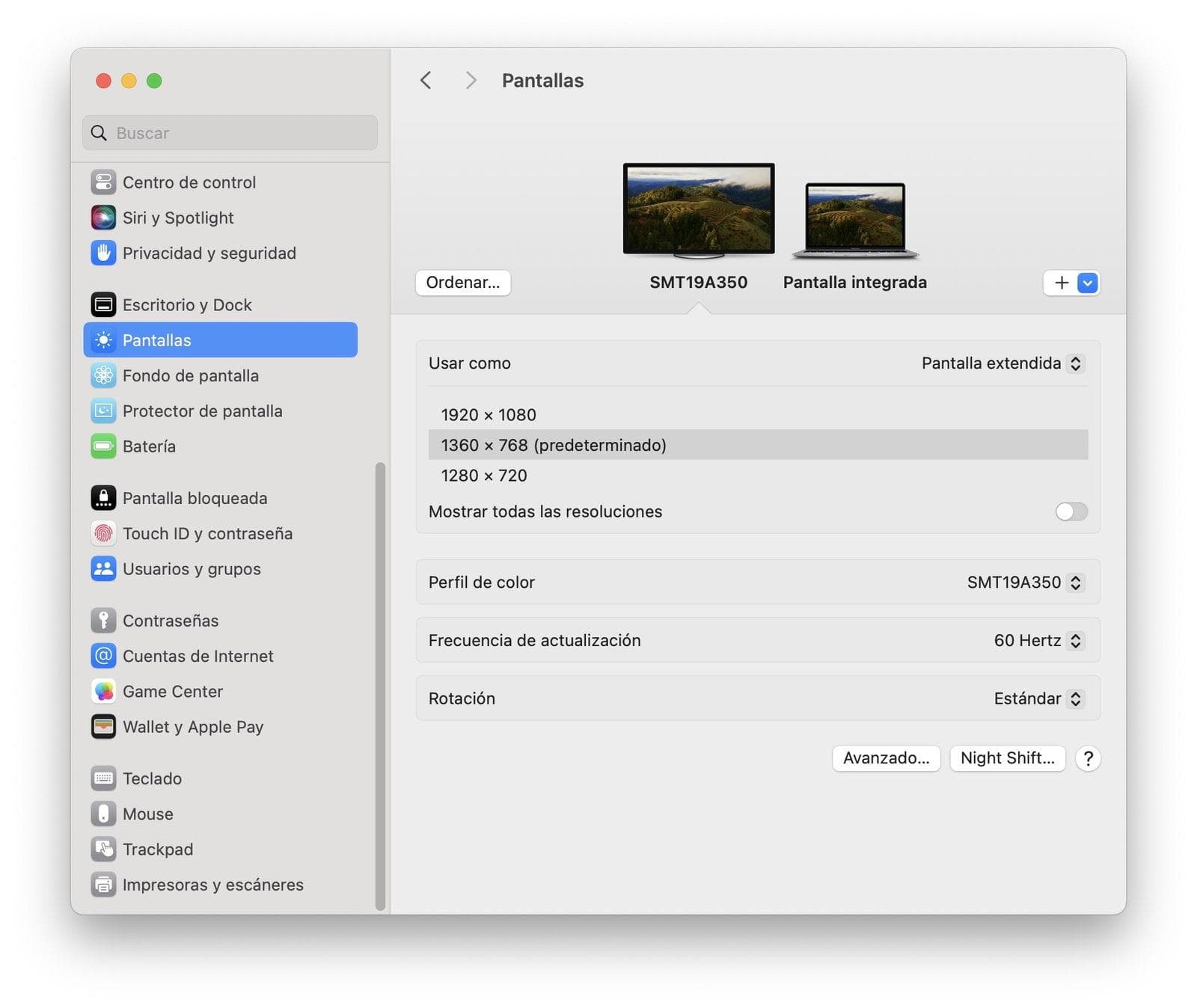The image size is (1197, 1008).
Task: Open Game Center colorful icon
Action: click(x=103, y=692)
